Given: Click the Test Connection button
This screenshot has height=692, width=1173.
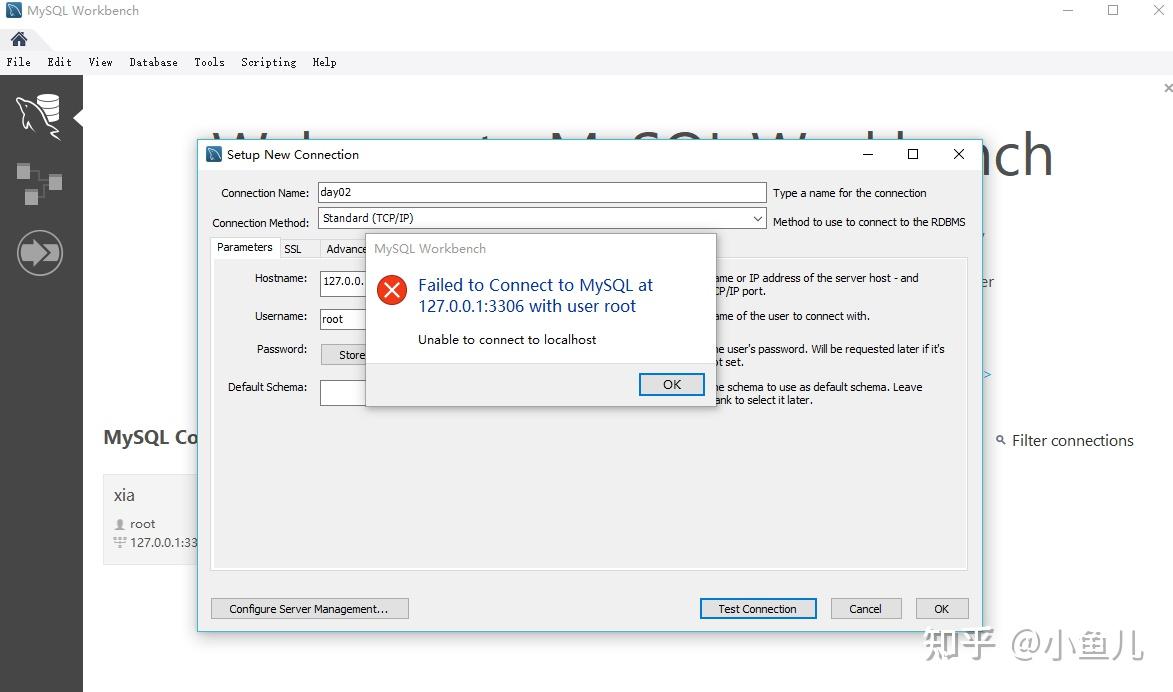Looking at the screenshot, I should (757, 608).
